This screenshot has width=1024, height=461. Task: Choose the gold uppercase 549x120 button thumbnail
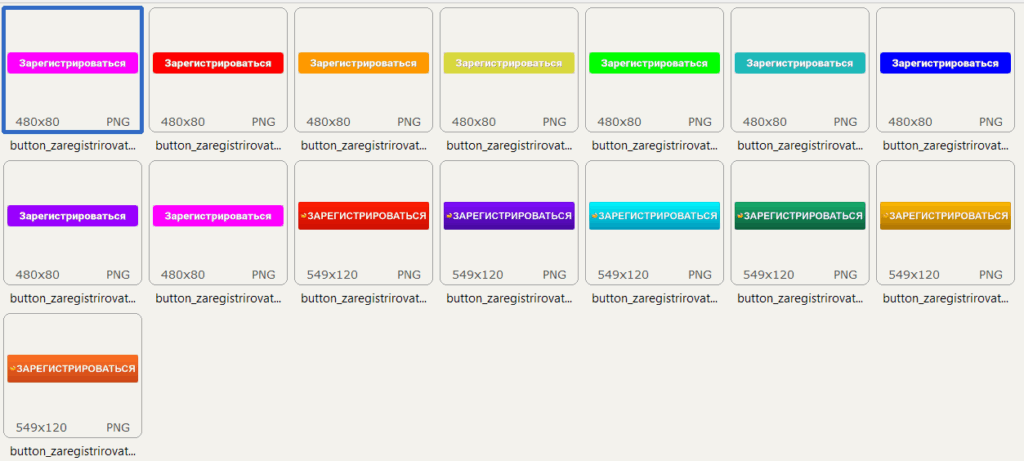(x=945, y=216)
